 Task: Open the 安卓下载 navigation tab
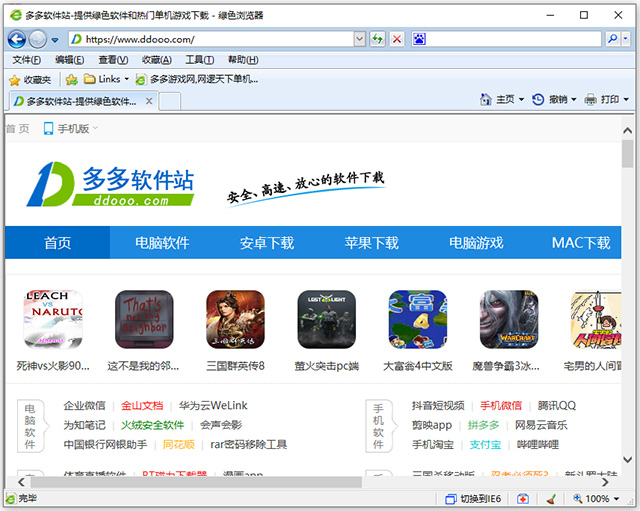click(x=267, y=242)
